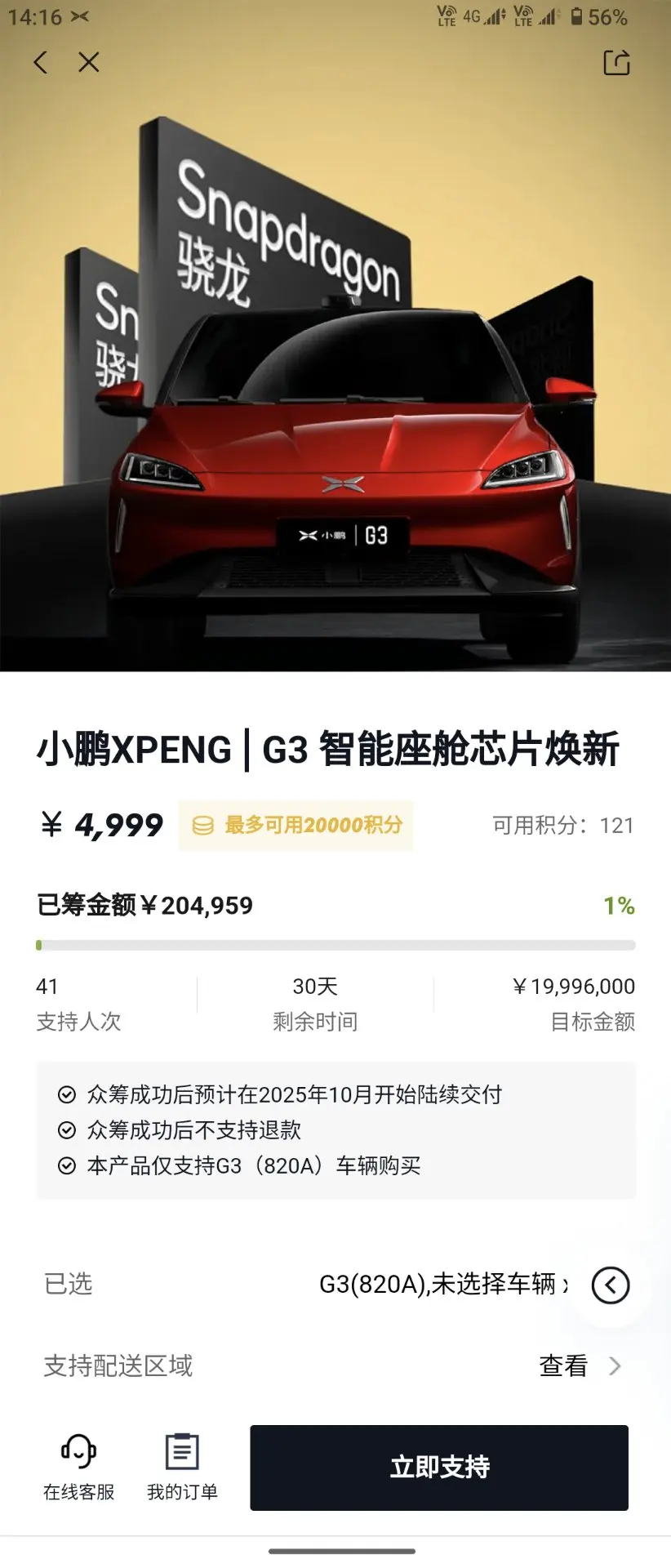
Task: Tap checkmark beside no-refund notice
Action: click(x=67, y=1130)
